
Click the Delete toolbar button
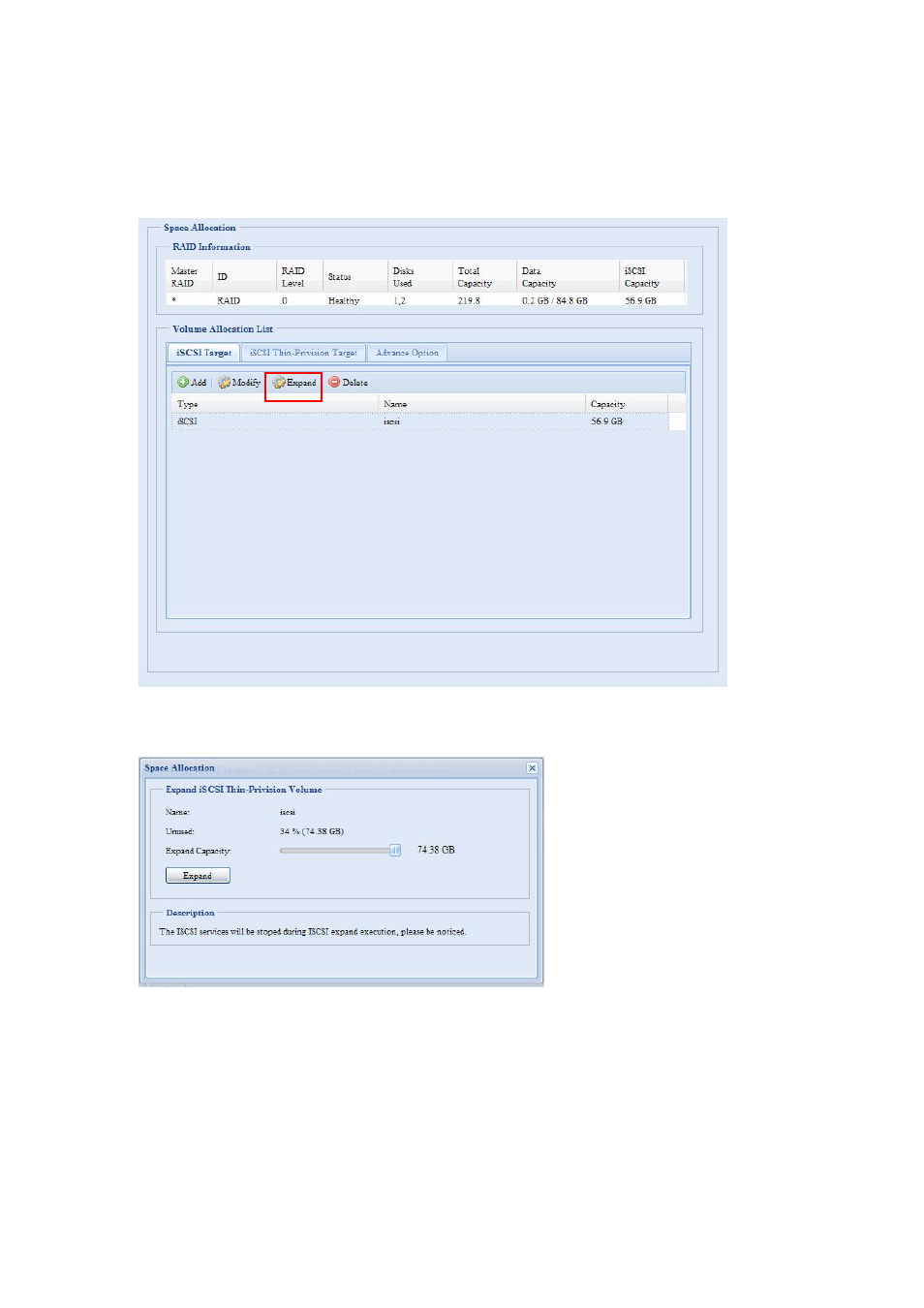tap(349, 383)
